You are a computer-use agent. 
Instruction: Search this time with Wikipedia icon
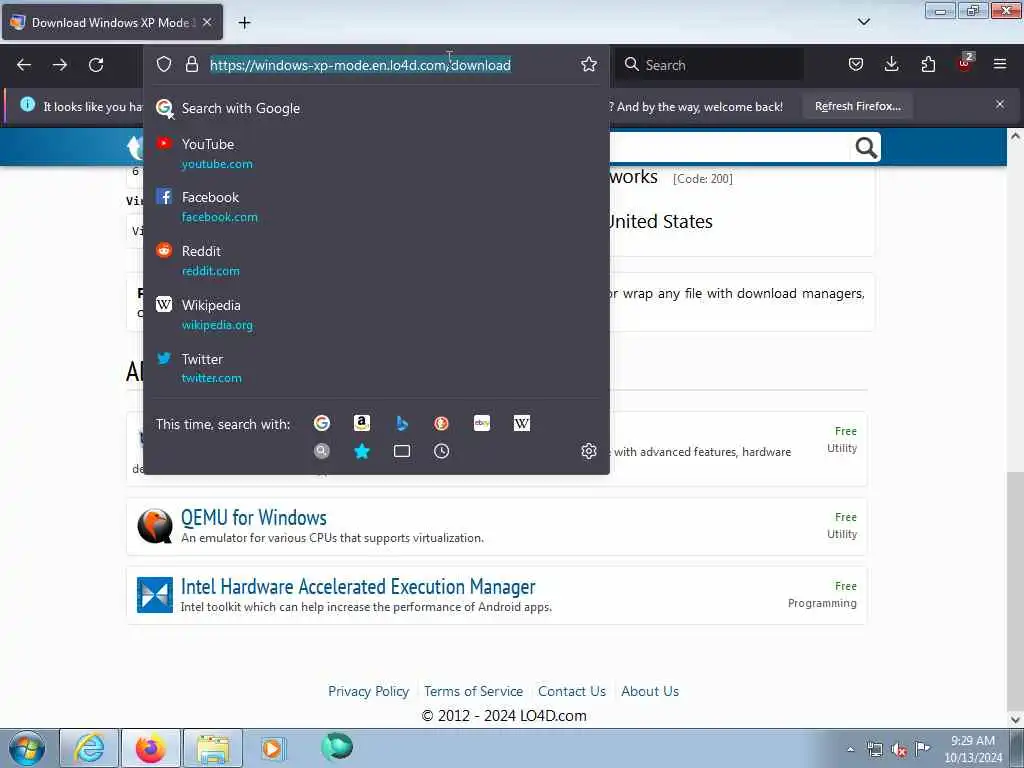522,423
